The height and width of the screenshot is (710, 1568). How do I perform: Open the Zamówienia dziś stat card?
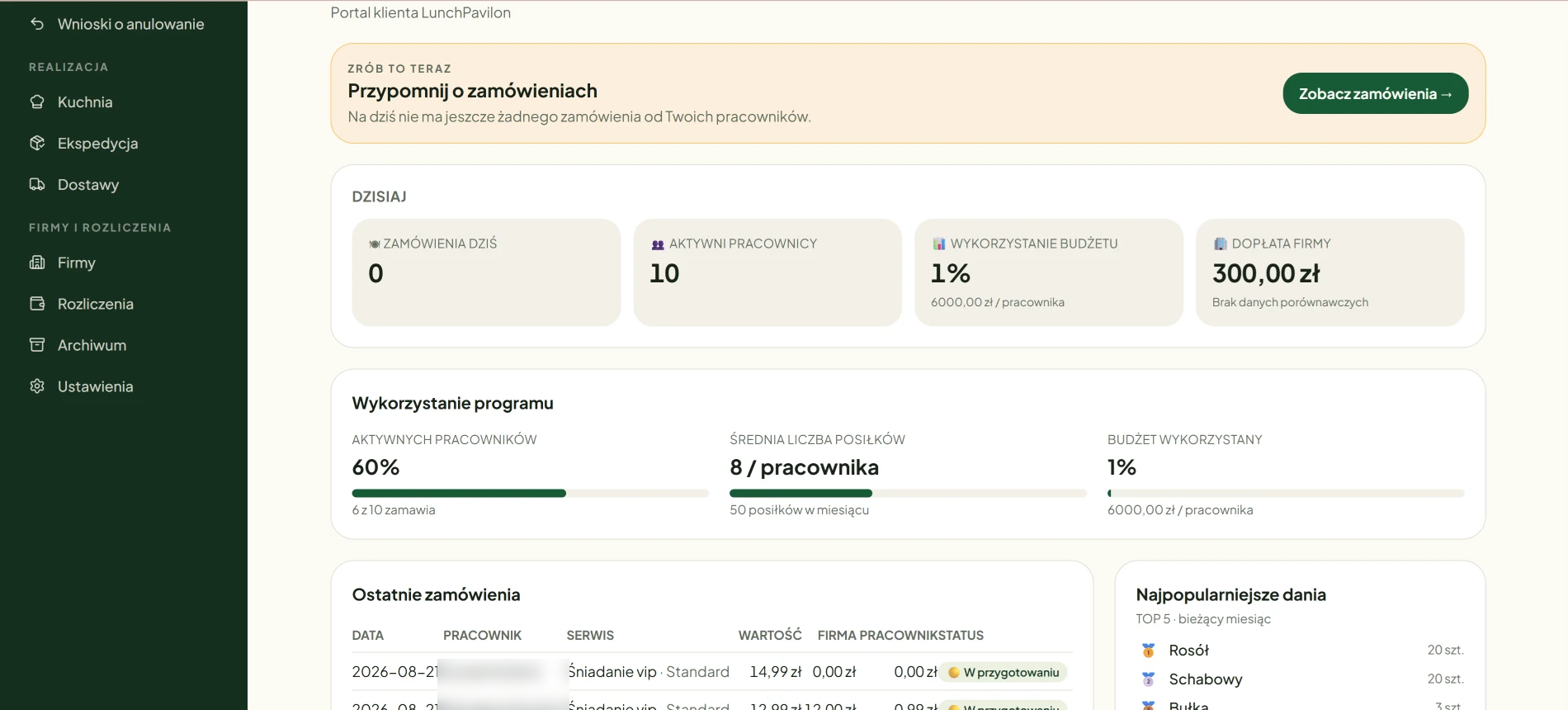(x=486, y=272)
